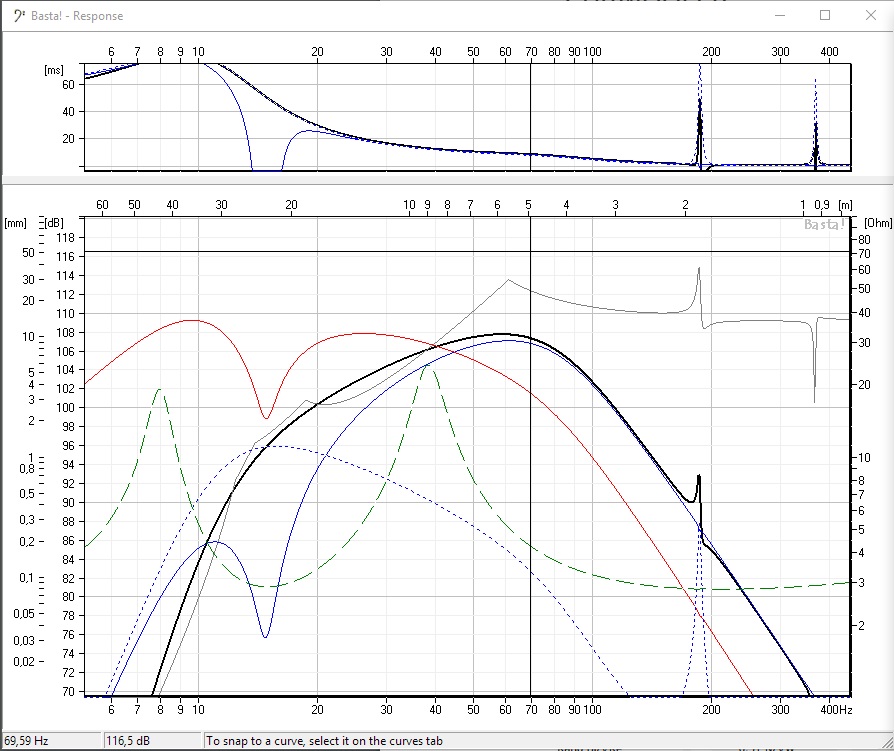This screenshot has height=751, width=894.
Task: Click the green dashed peak near 40 Hz
Action: (430, 366)
